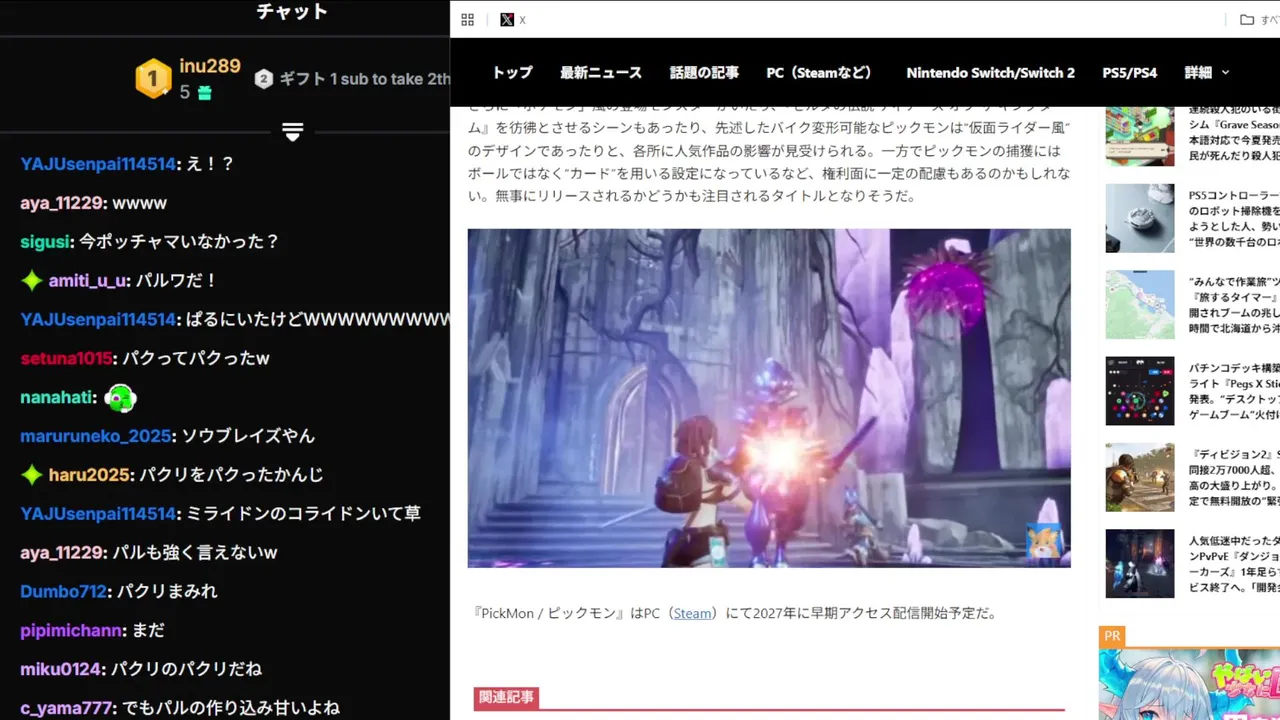This screenshot has height=720, width=1280.
Task: Open the X bookmark in bookmarks bar
Action: [x=513, y=20]
